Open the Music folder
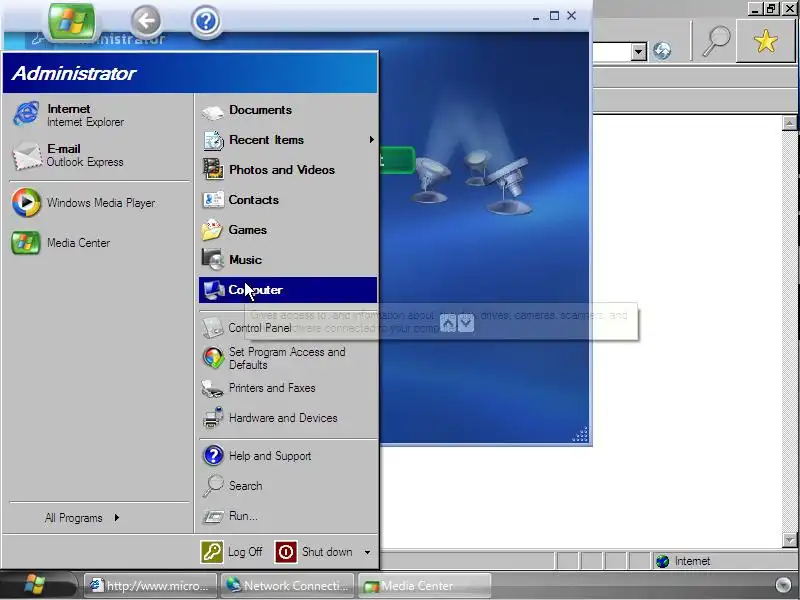Image resolution: width=800 pixels, height=600 pixels. (288, 260)
